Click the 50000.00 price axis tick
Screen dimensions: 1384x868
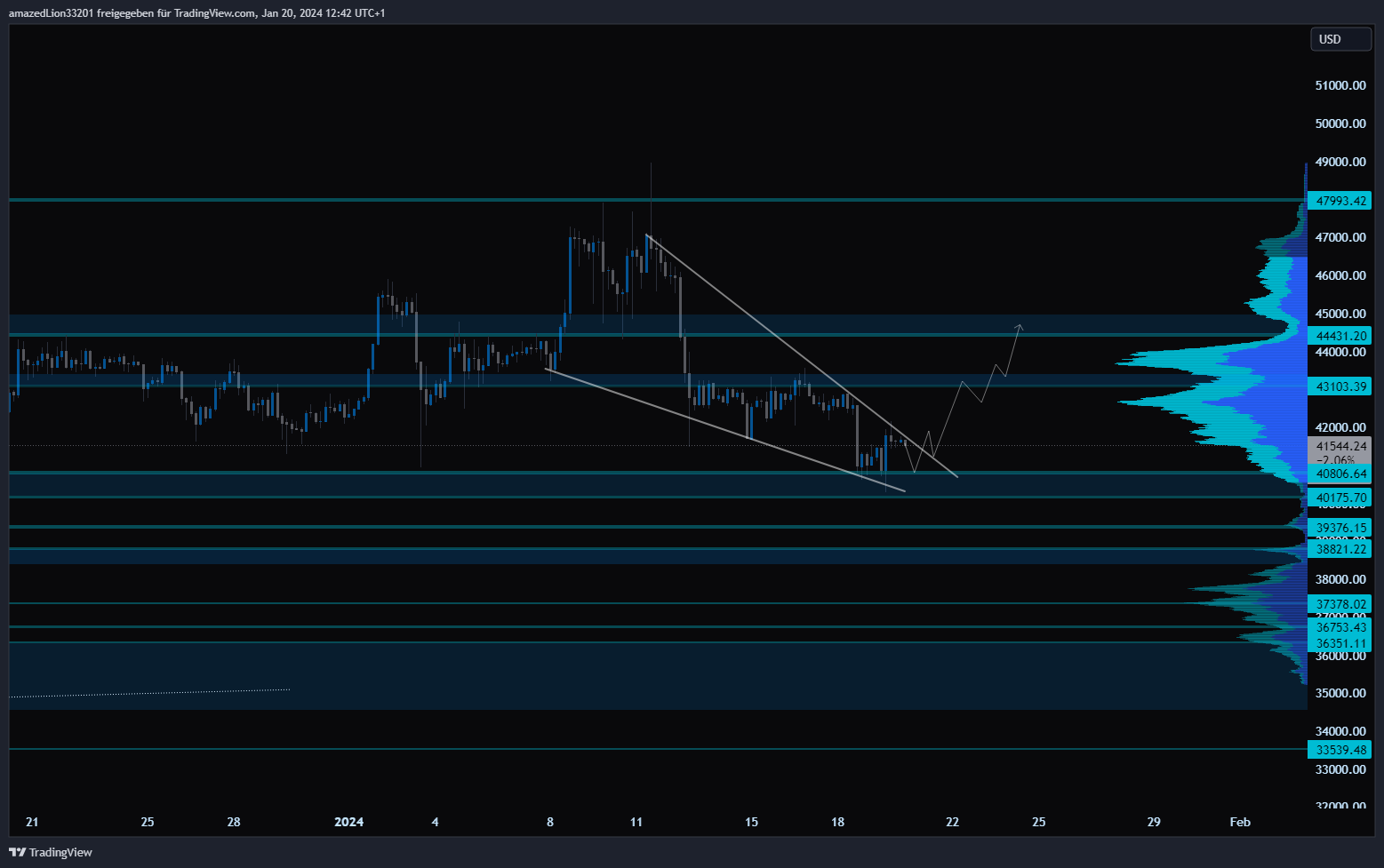(1340, 123)
